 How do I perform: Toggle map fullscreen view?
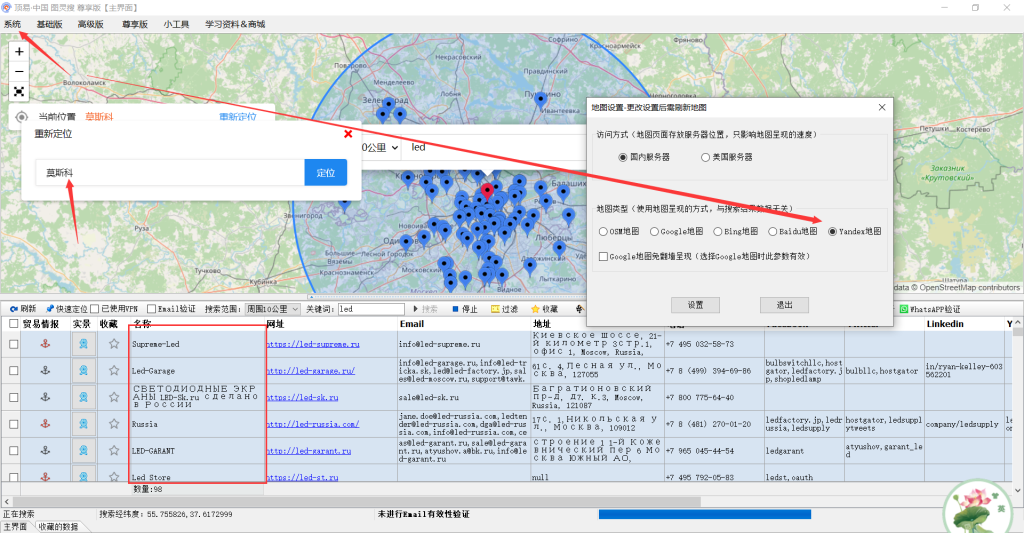[19, 91]
